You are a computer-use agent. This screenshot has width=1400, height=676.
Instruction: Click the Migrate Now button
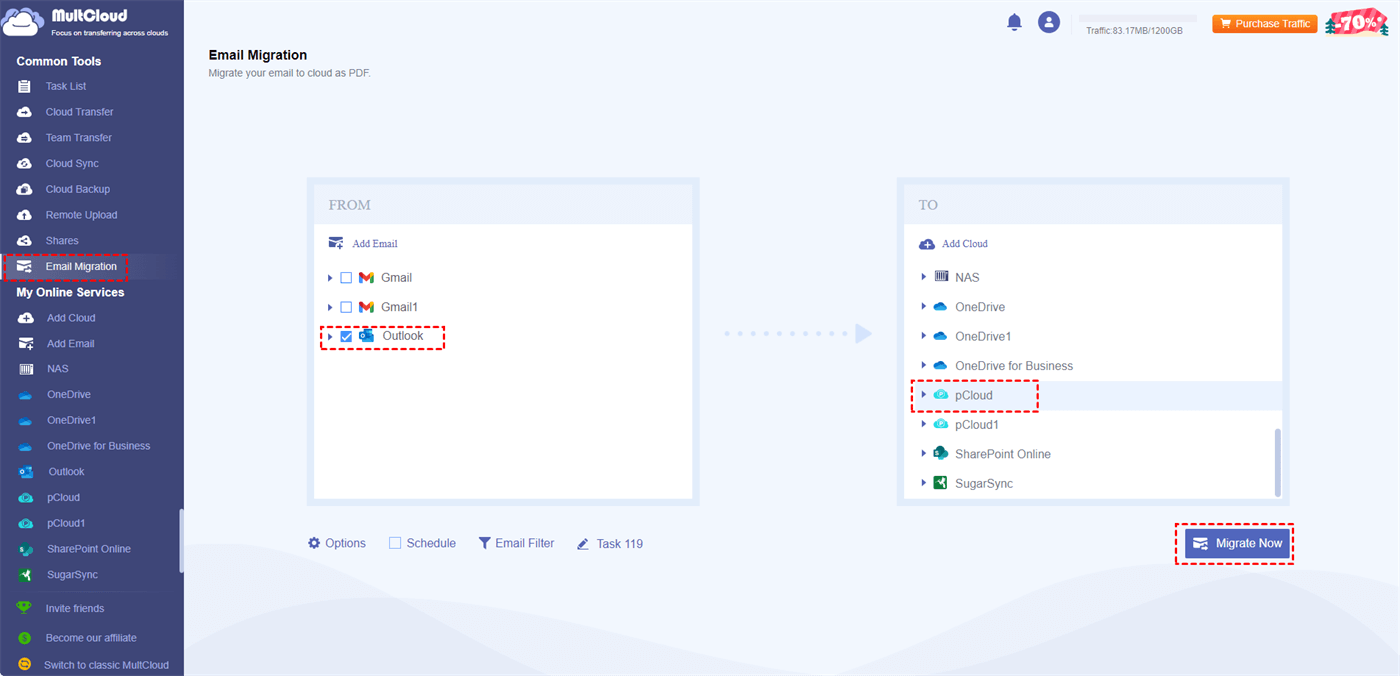(x=1237, y=543)
